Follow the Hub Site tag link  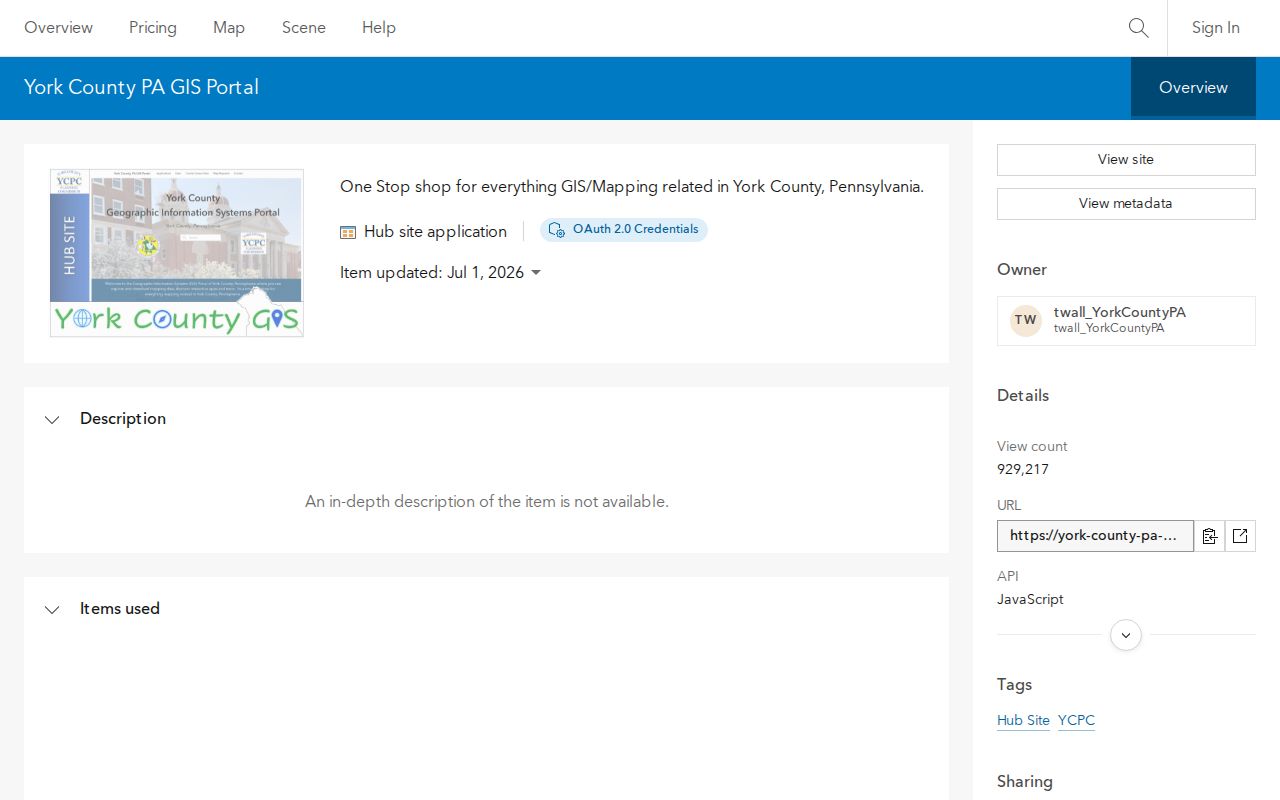click(x=1024, y=721)
